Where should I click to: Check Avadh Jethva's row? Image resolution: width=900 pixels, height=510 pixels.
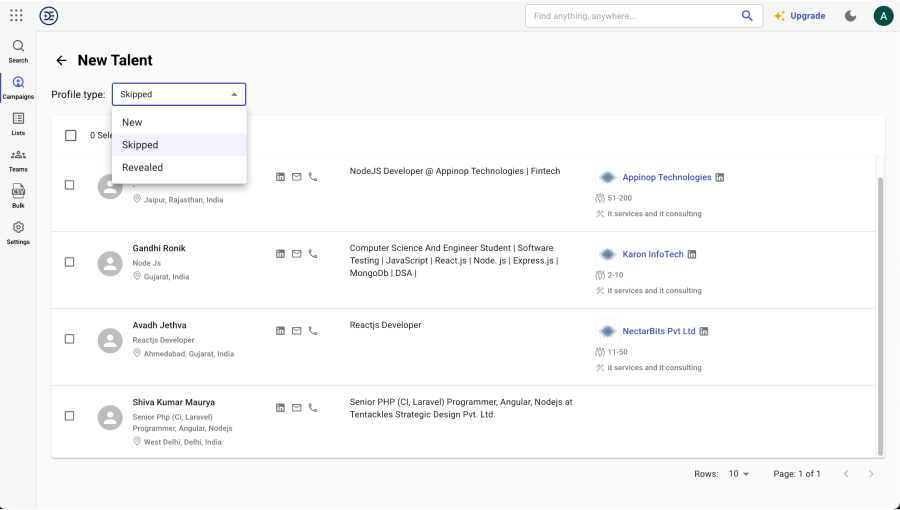click(x=69, y=338)
